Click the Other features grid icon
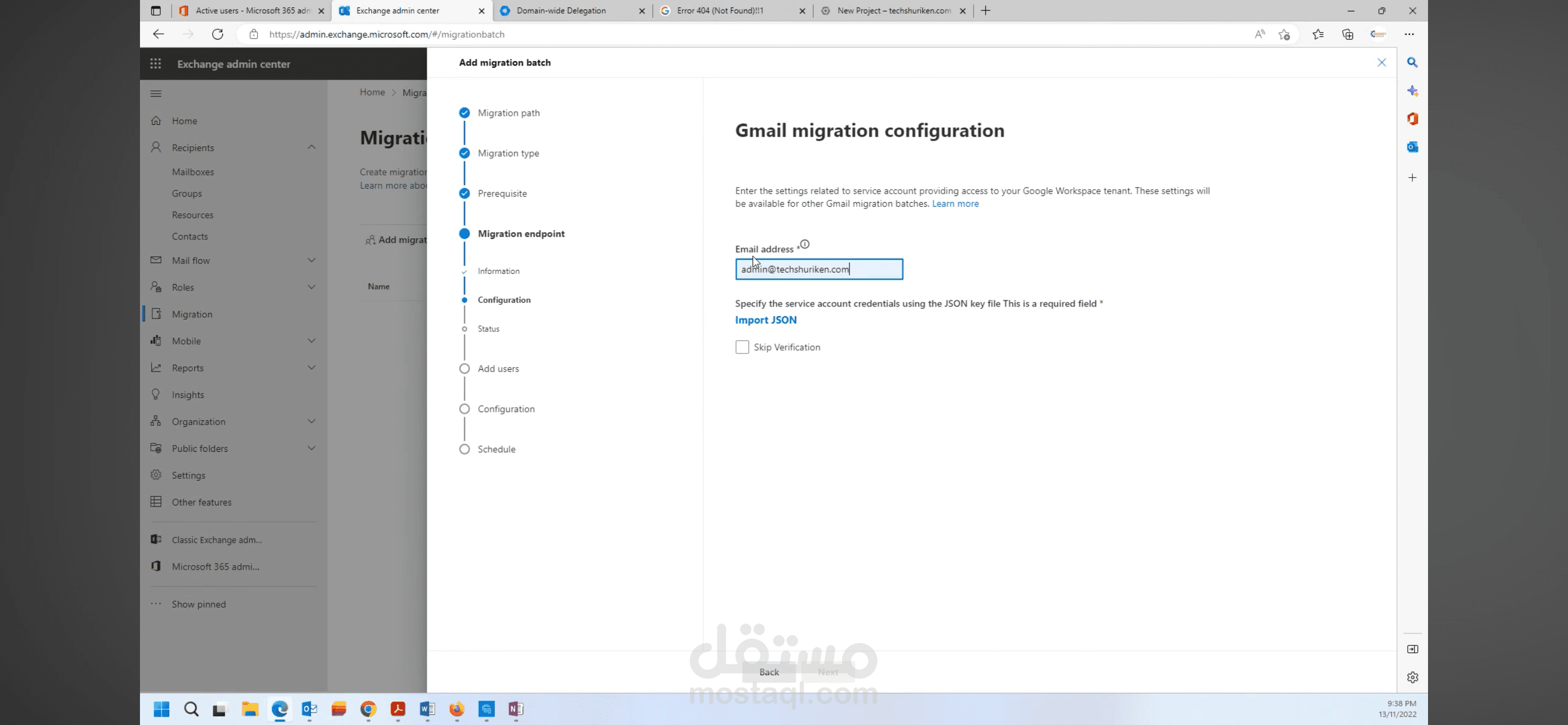1568x725 pixels. tap(156, 501)
